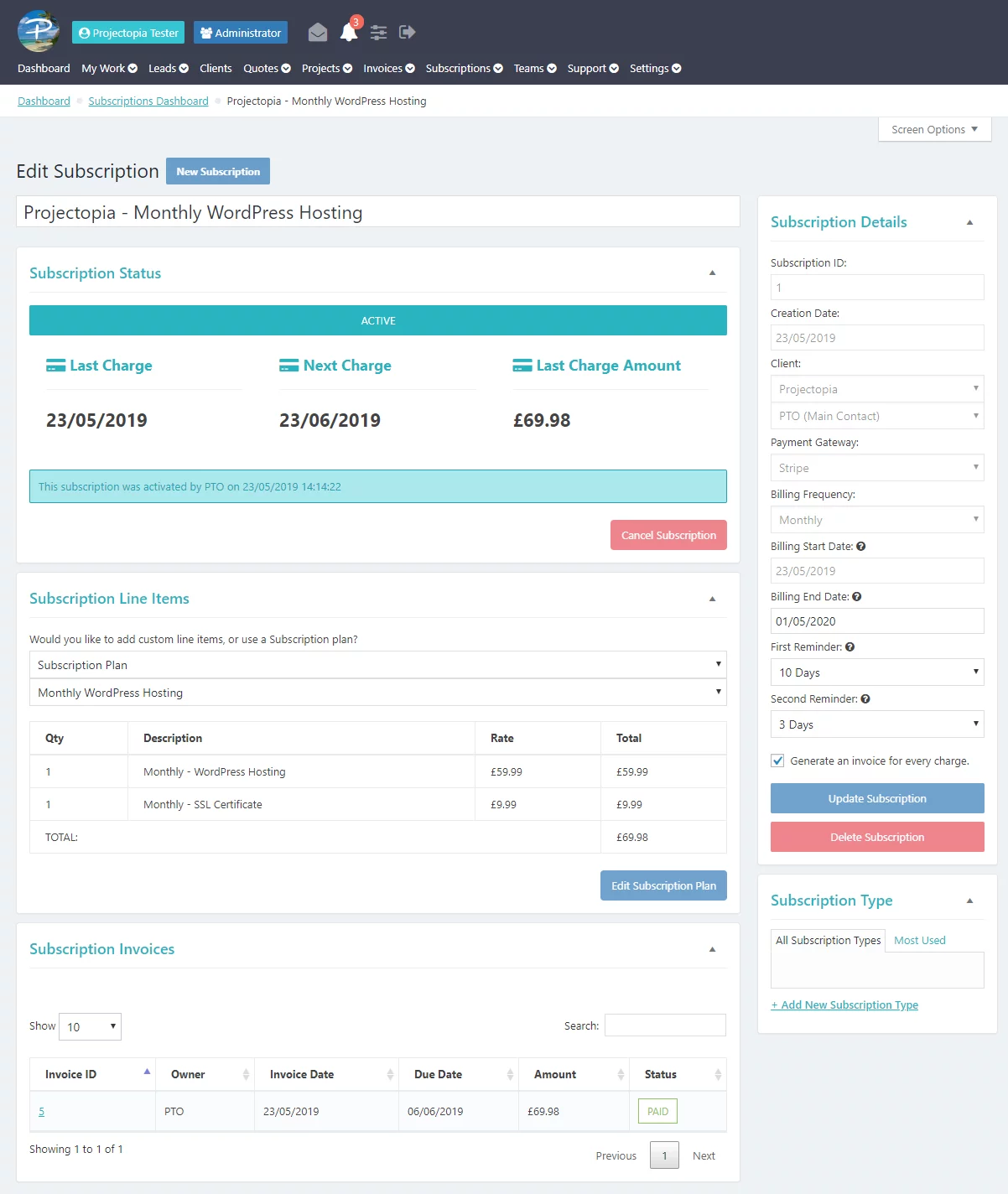The height and width of the screenshot is (1194, 1008).
Task: Collapse the Subscription Type panel
Action: pos(969,901)
